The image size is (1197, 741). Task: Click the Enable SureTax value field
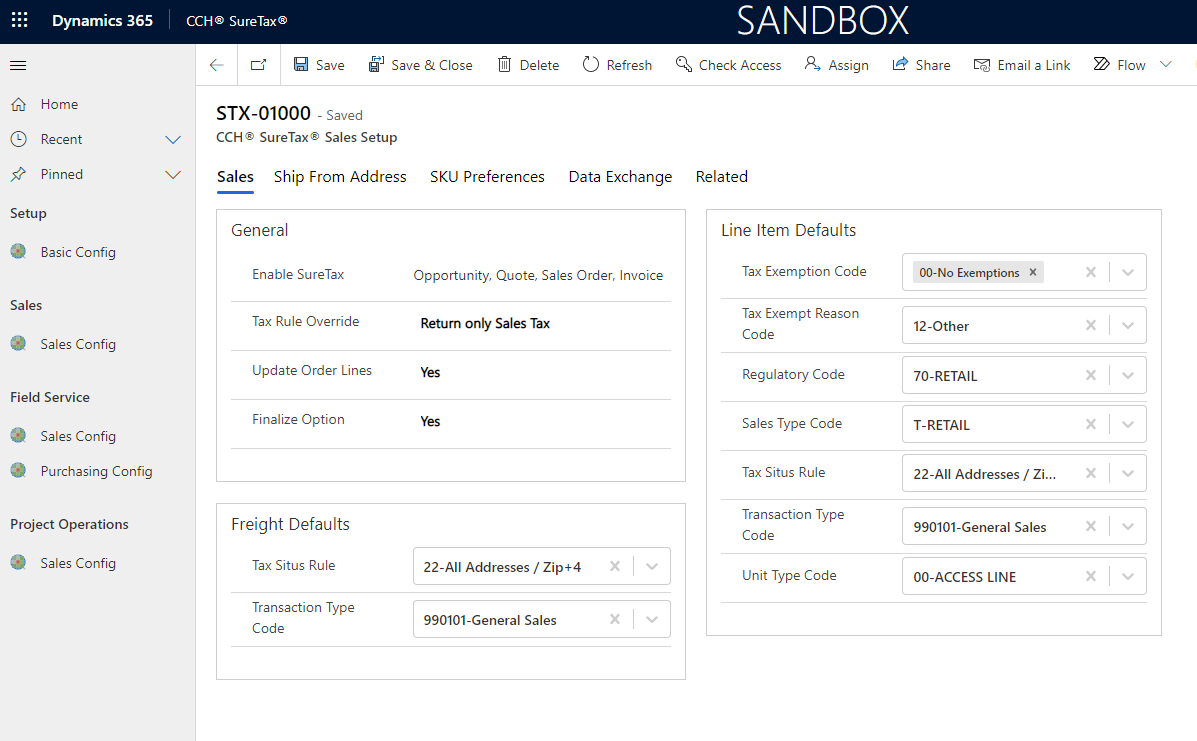(x=538, y=275)
